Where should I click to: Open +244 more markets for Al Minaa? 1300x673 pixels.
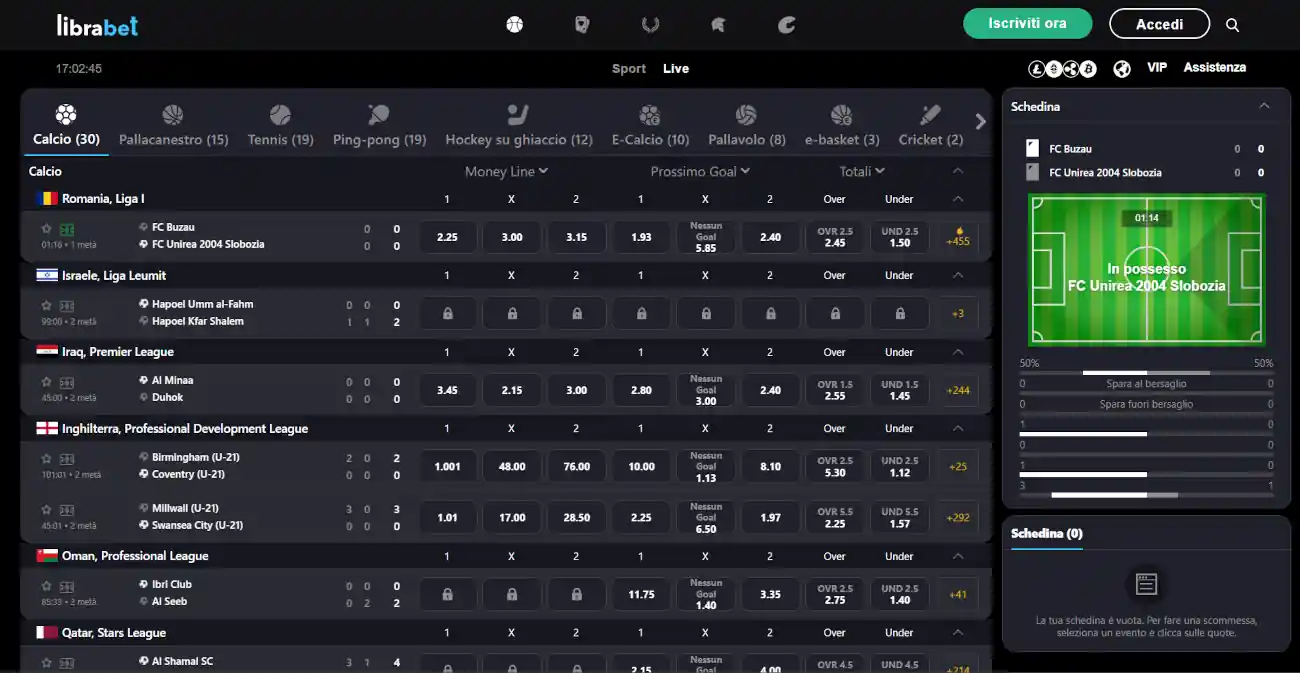click(958, 390)
